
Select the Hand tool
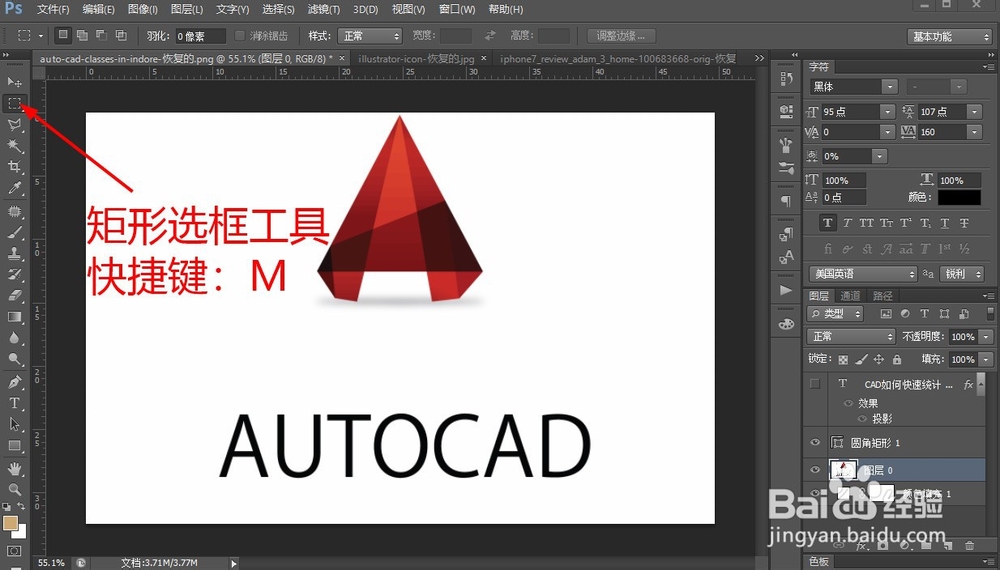pos(14,469)
